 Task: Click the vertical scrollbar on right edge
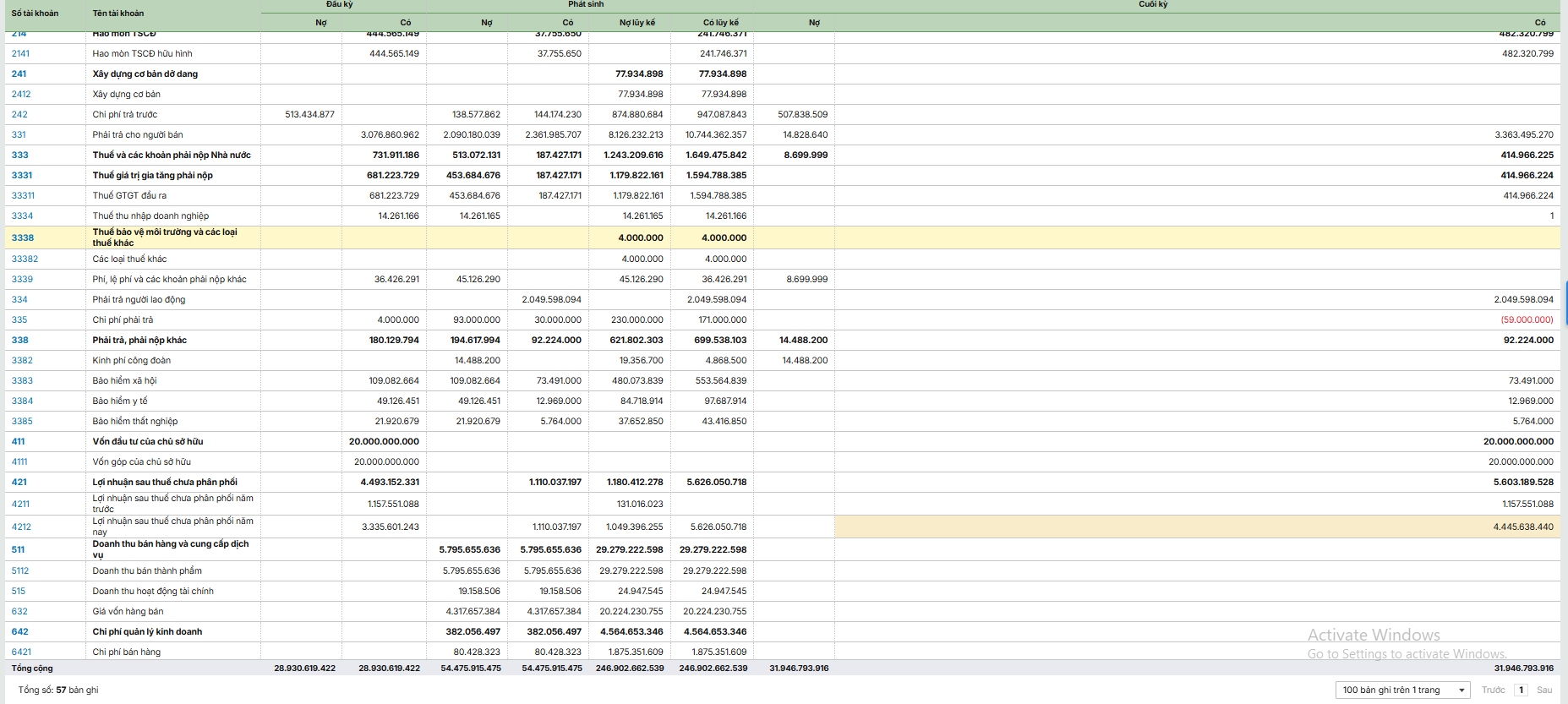click(1565, 303)
